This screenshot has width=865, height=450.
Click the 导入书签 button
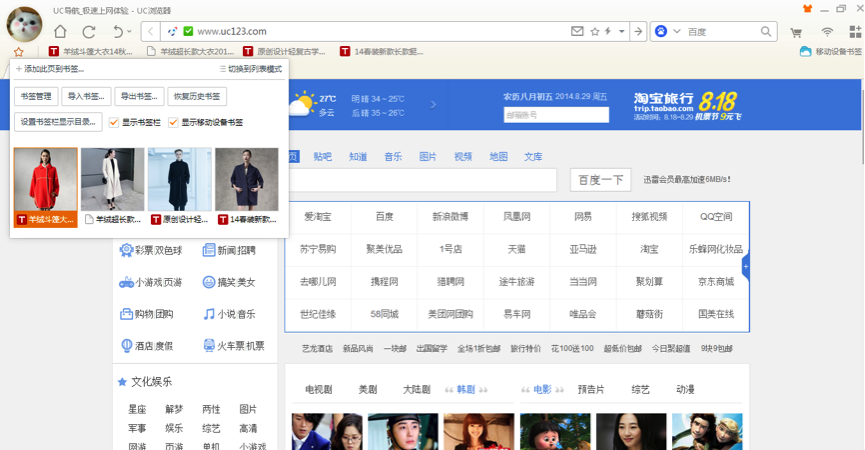pyautogui.click(x=86, y=97)
